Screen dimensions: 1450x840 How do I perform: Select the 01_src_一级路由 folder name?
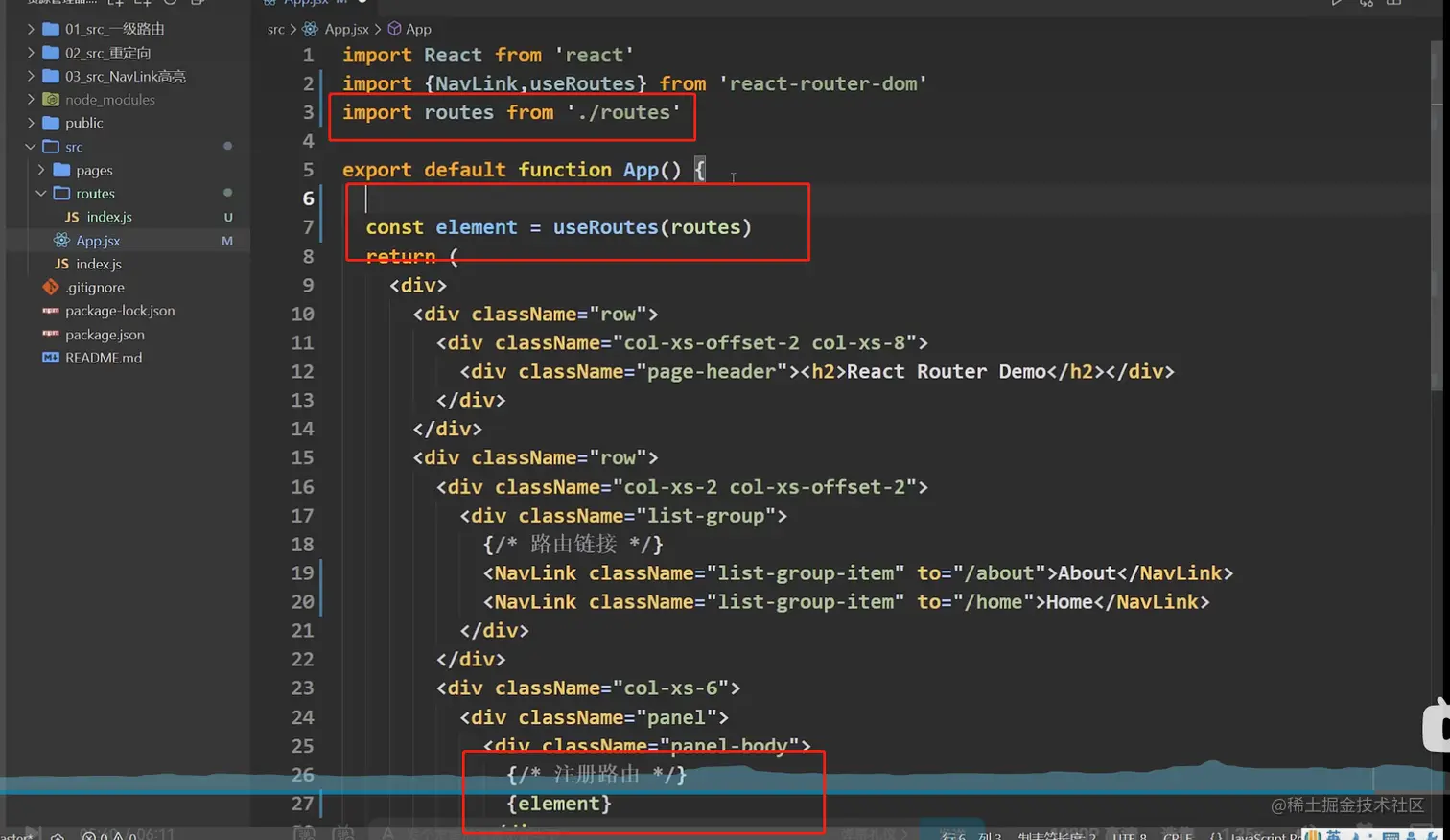click(x=115, y=29)
